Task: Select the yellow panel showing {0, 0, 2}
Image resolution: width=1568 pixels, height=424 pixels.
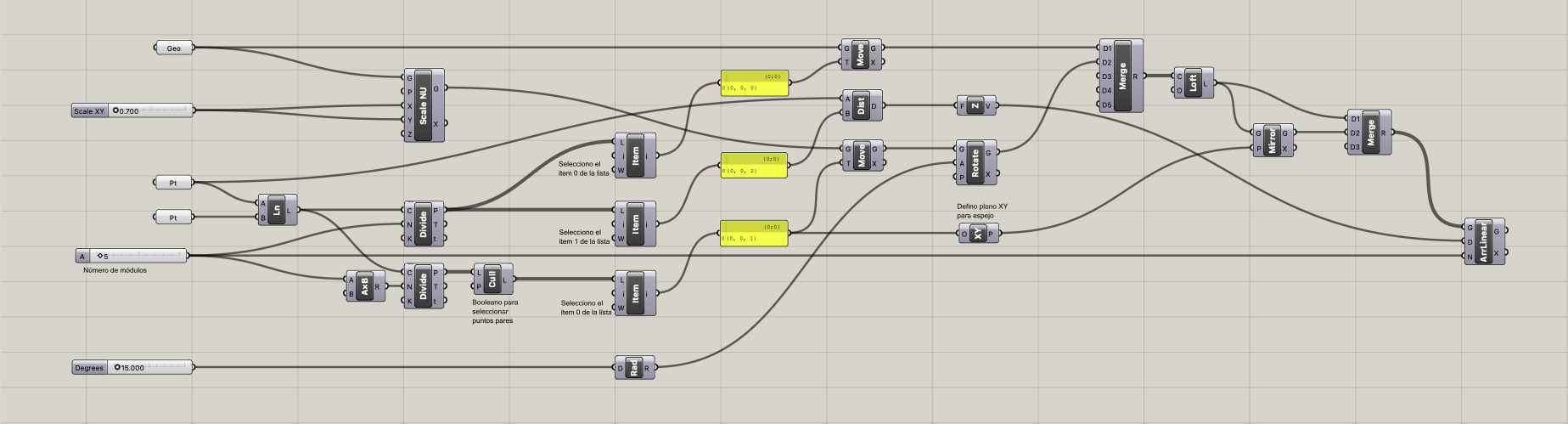Action: click(x=753, y=167)
